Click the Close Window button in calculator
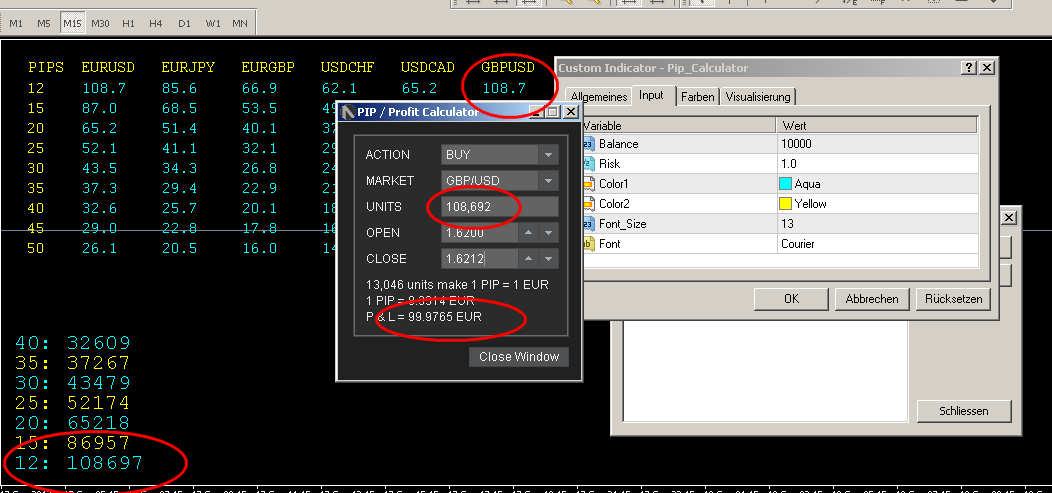 [519, 357]
